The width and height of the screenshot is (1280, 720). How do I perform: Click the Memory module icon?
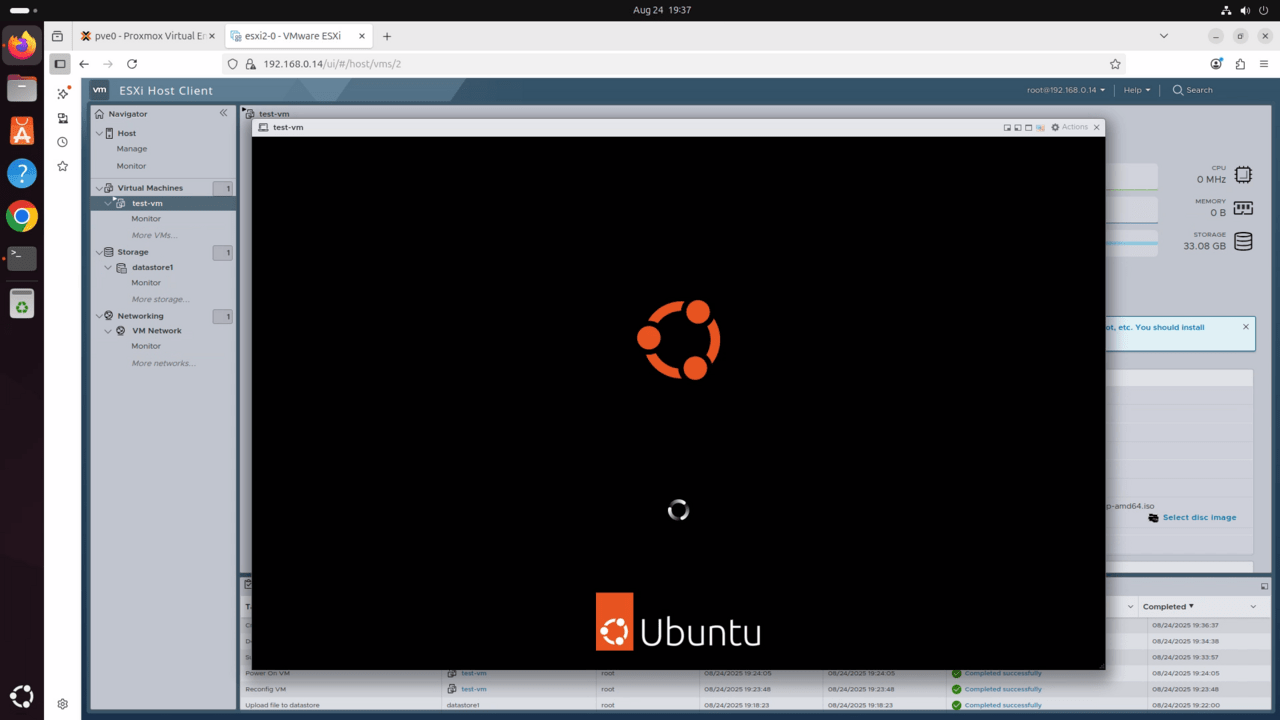pos(1243,208)
